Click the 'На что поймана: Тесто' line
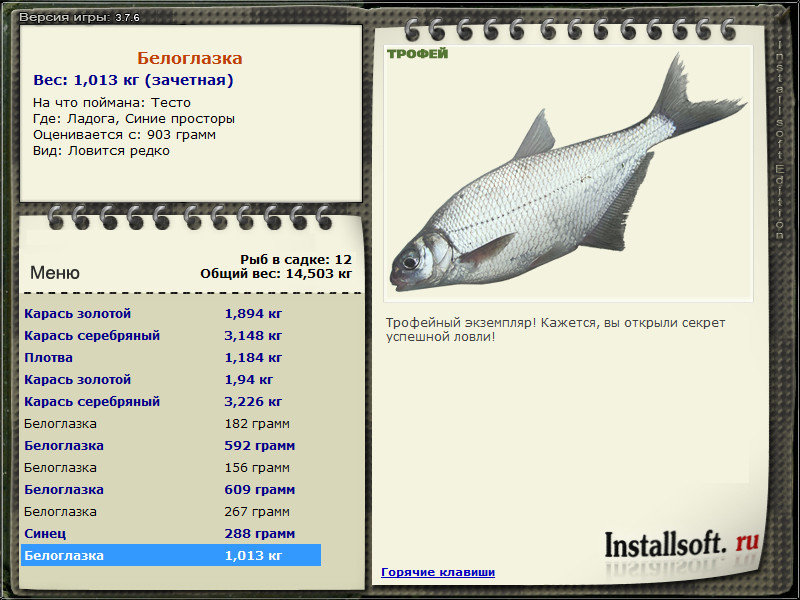 [112, 103]
